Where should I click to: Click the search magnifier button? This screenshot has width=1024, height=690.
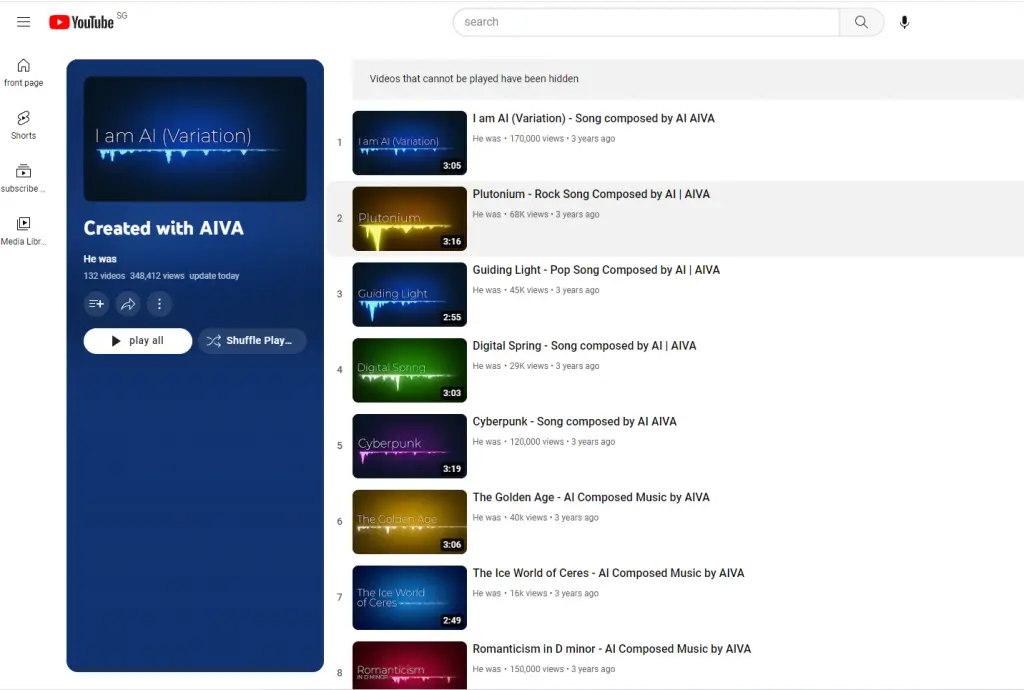pos(861,22)
